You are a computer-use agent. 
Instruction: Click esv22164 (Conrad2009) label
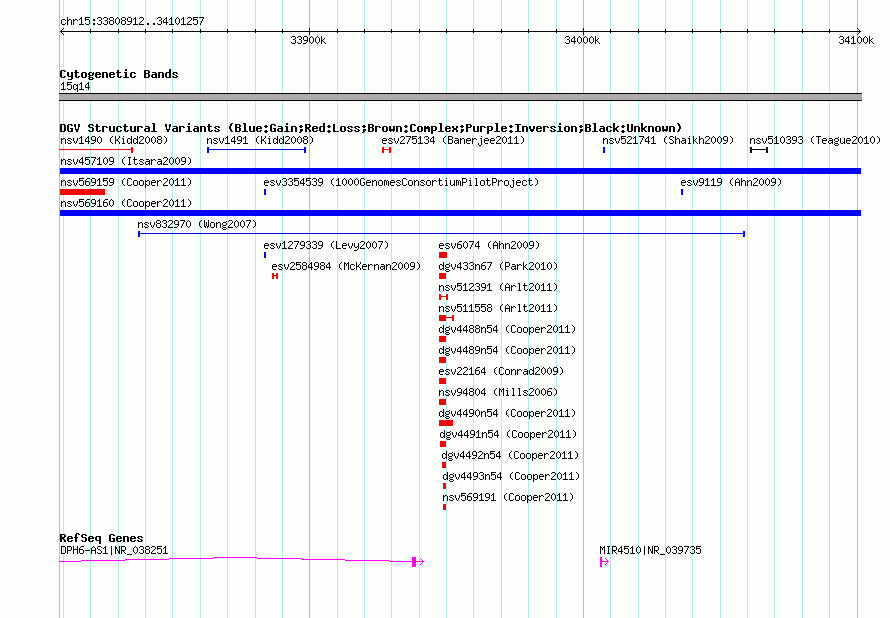click(x=501, y=371)
